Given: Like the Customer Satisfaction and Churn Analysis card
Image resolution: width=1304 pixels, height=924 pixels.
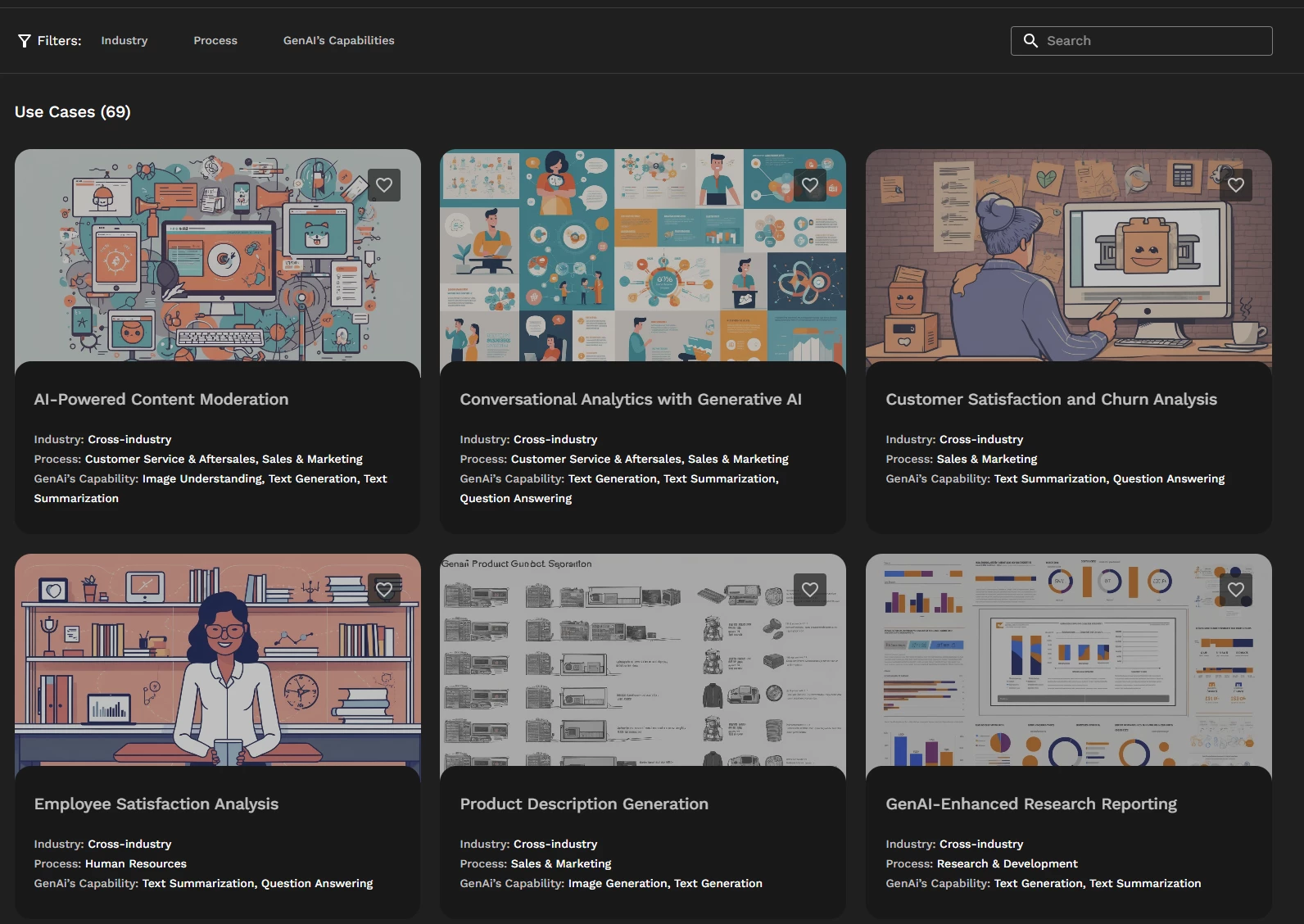Looking at the screenshot, I should tap(1235, 185).
